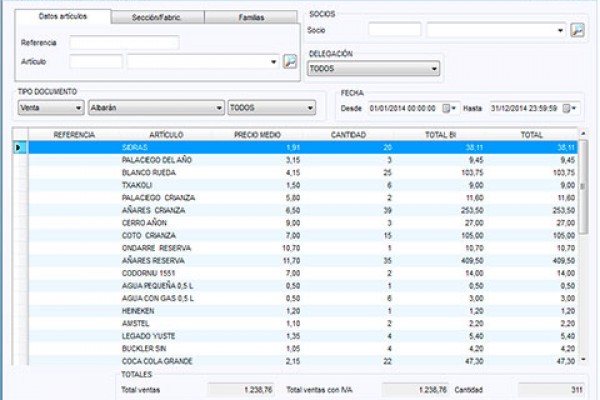Click the table scrollbar up arrow
The width and height of the screenshot is (600, 400).
pyautogui.click(x=583, y=134)
